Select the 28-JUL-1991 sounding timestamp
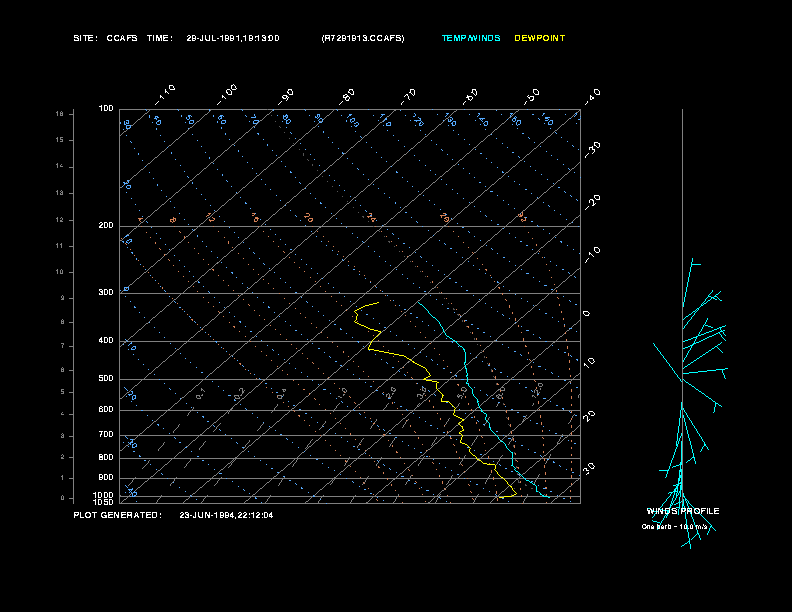The image size is (792, 612). 233,38
